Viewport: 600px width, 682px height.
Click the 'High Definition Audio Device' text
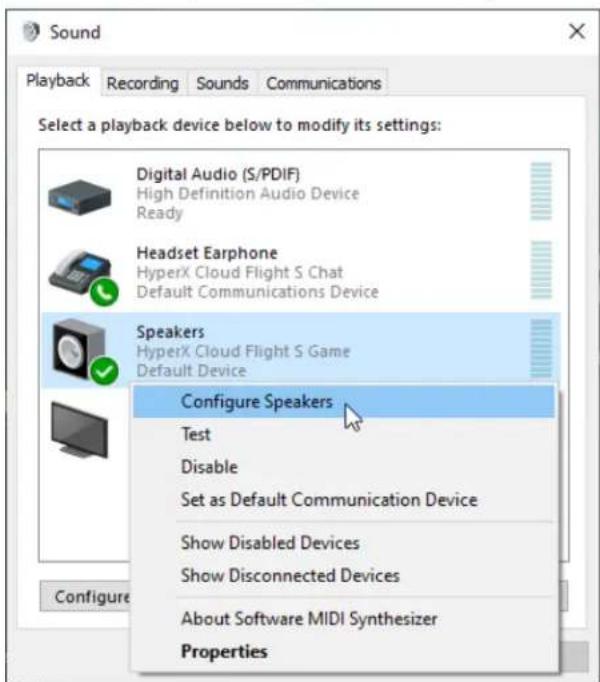tap(248, 194)
